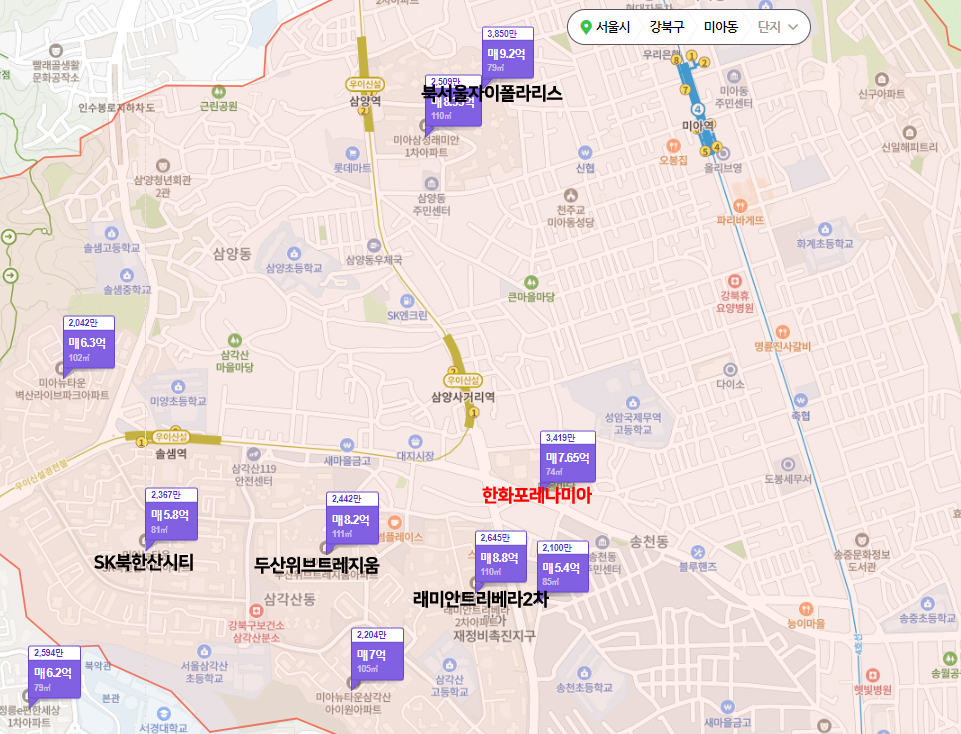Open the 매 7억 105㎡ listing marker
The height and width of the screenshot is (734, 961).
[x=377, y=654]
